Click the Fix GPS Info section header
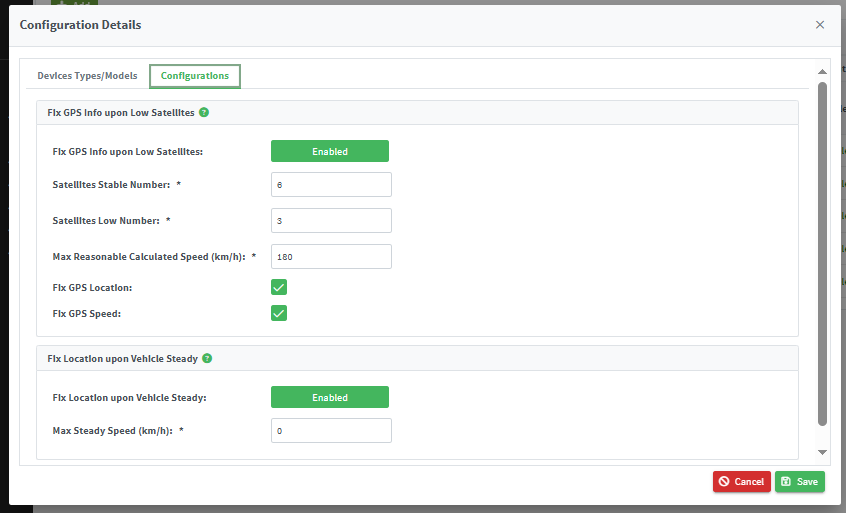Screen dimensions: 846x513 [x=121, y=113]
